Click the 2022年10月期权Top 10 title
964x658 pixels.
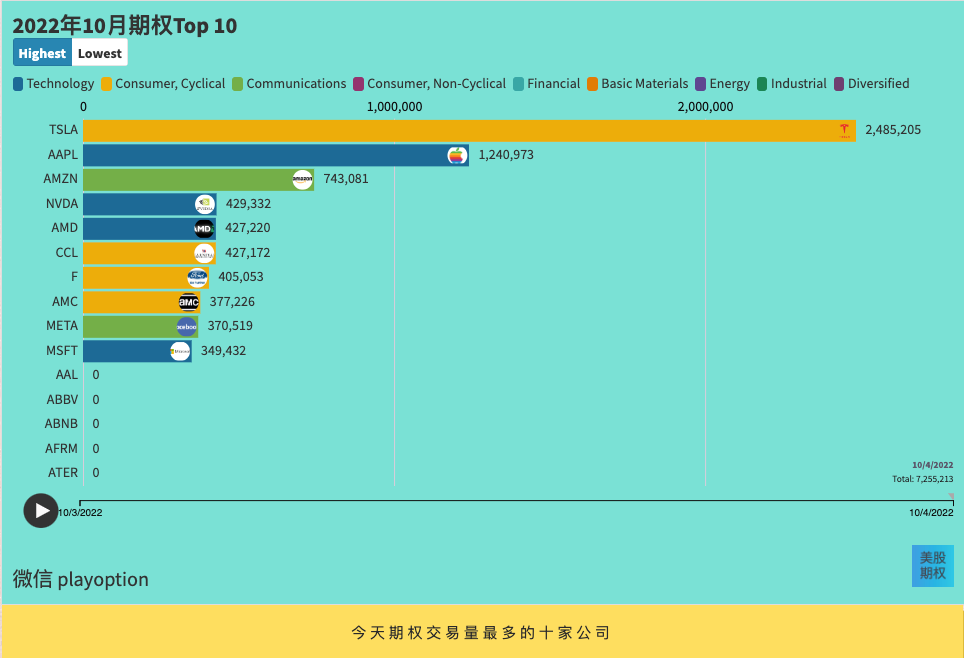point(125,25)
